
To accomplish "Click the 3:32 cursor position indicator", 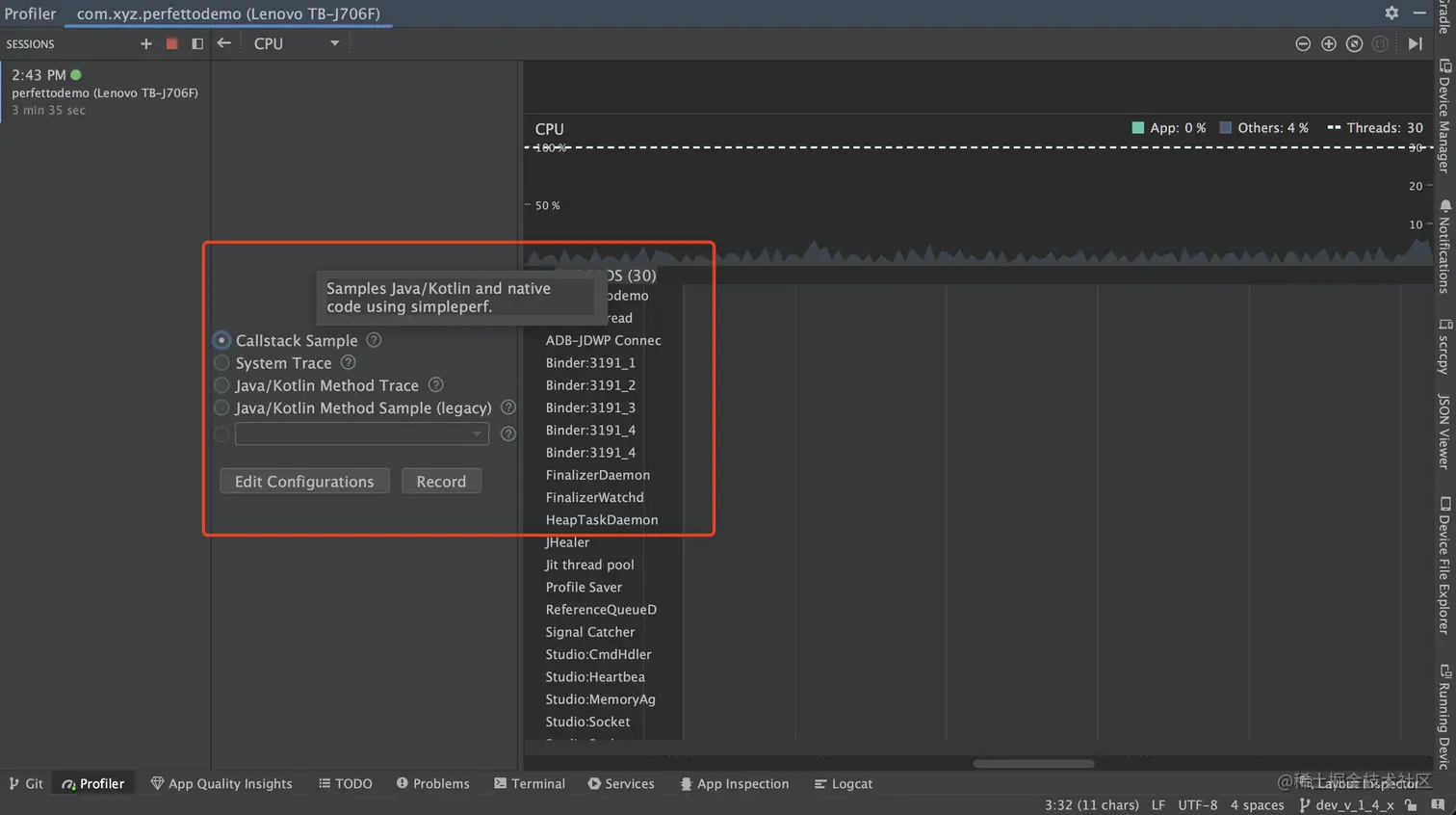I will (x=1091, y=804).
